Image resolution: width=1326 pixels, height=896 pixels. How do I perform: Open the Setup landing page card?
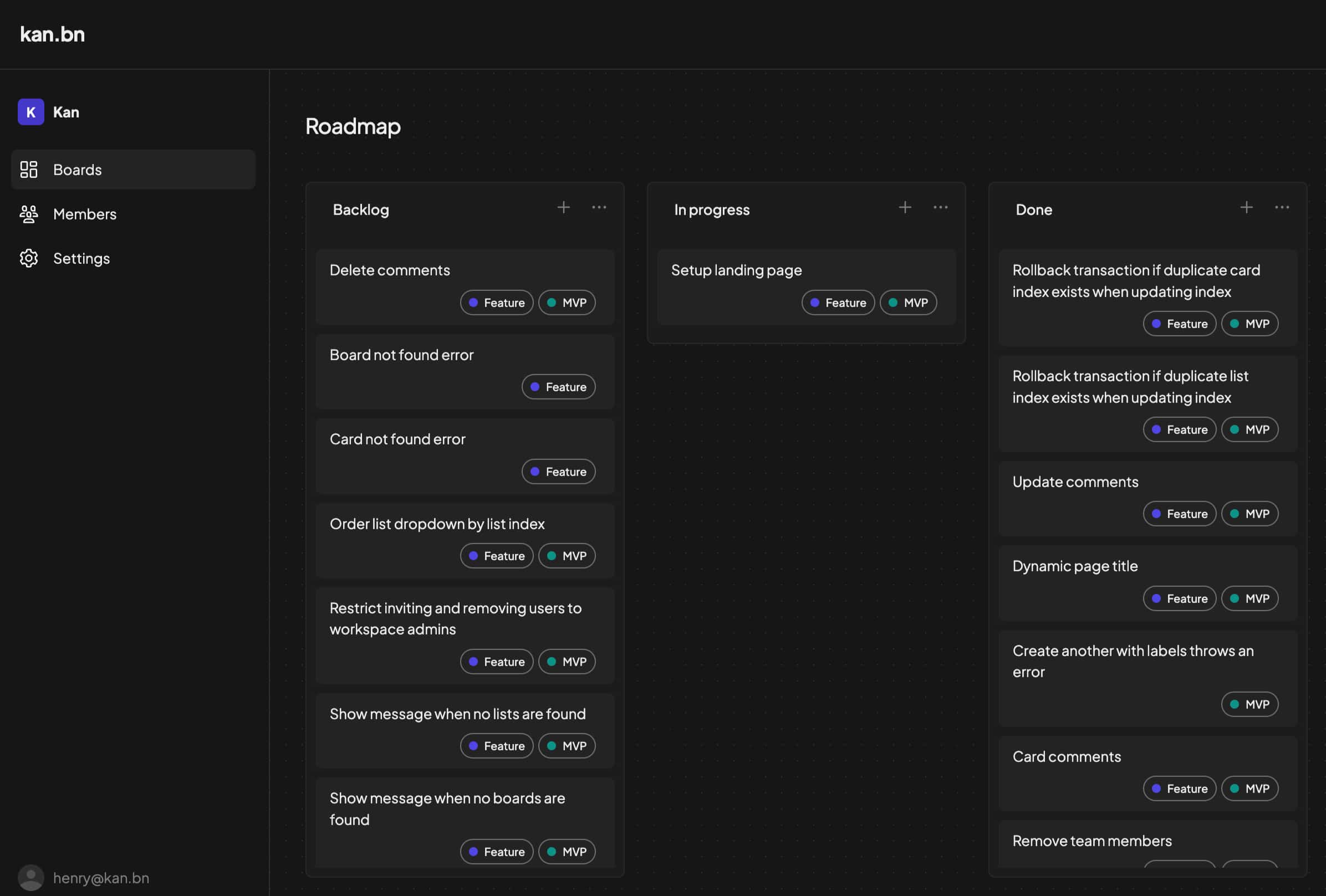(x=736, y=270)
